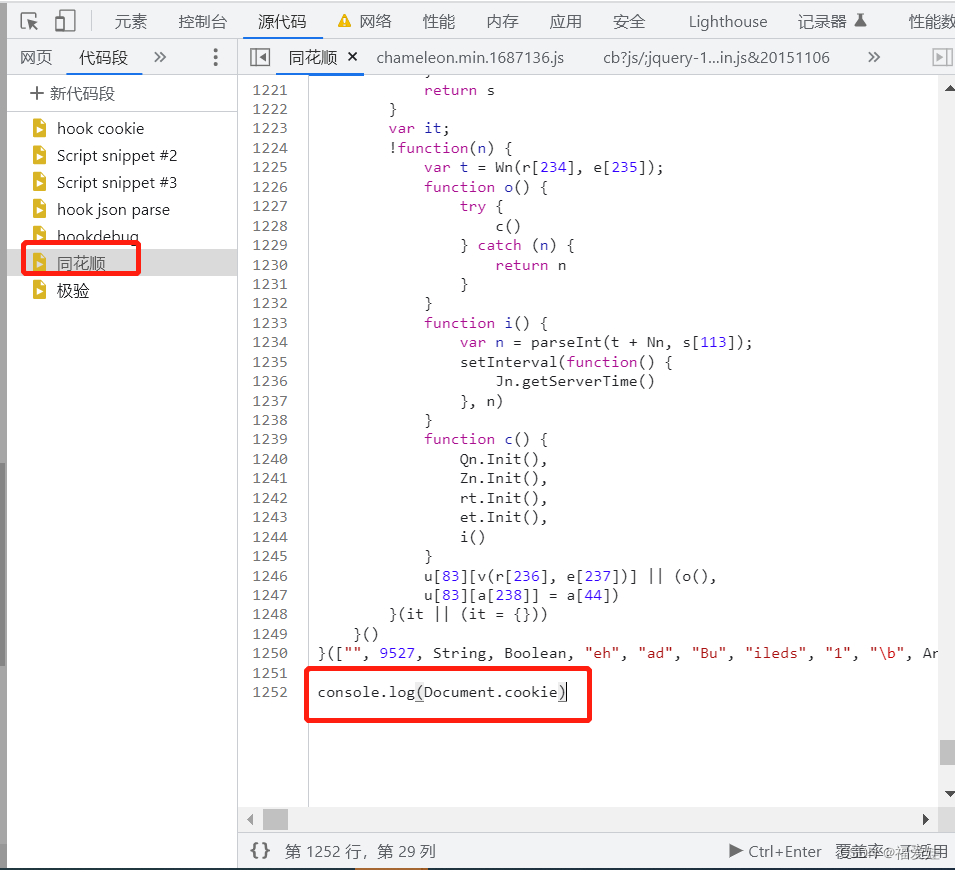The width and height of the screenshot is (955, 870).
Task: Run the snippet with the ▶ icon
Action: (x=734, y=851)
